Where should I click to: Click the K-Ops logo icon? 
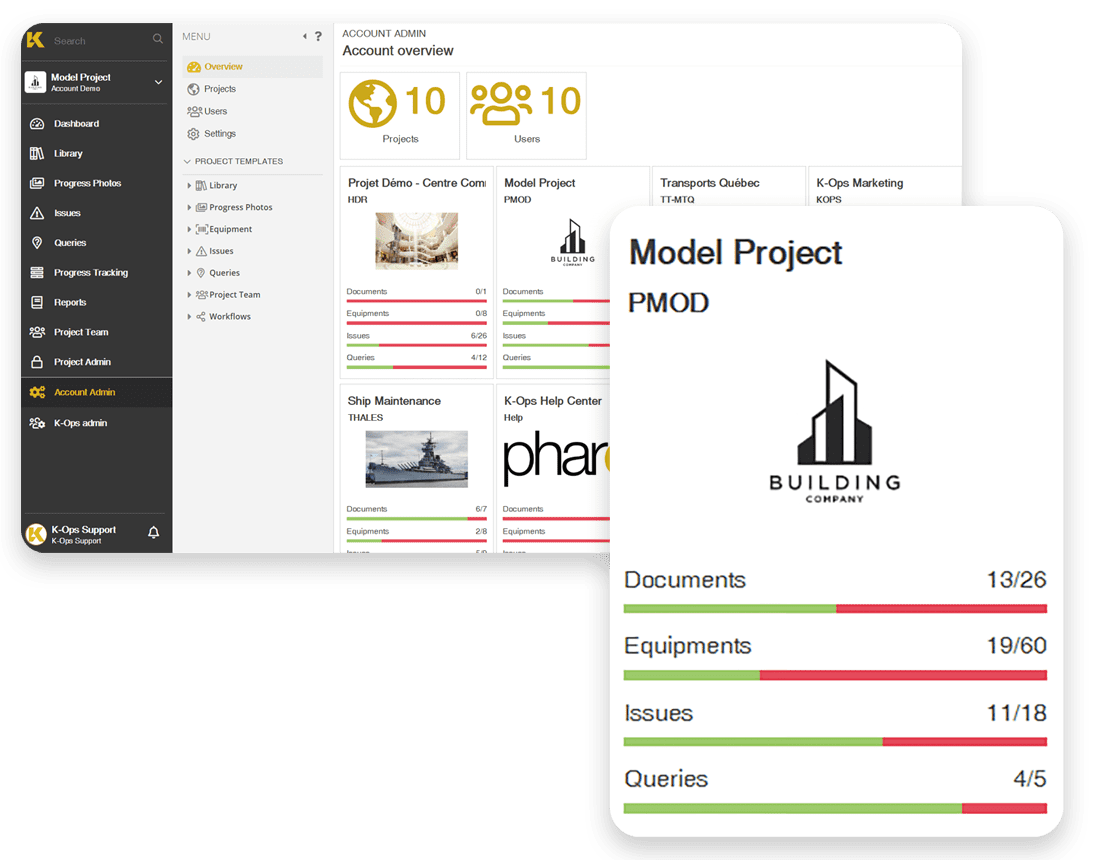[x=35, y=40]
